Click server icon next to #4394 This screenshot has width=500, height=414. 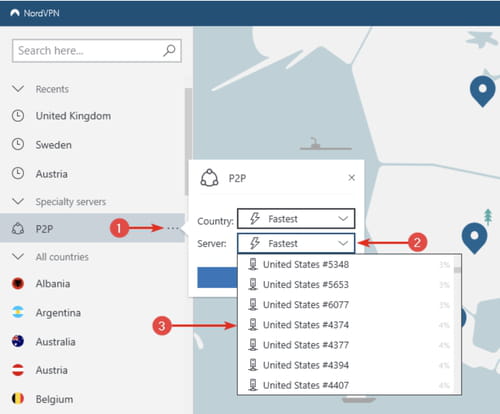pos(253,365)
